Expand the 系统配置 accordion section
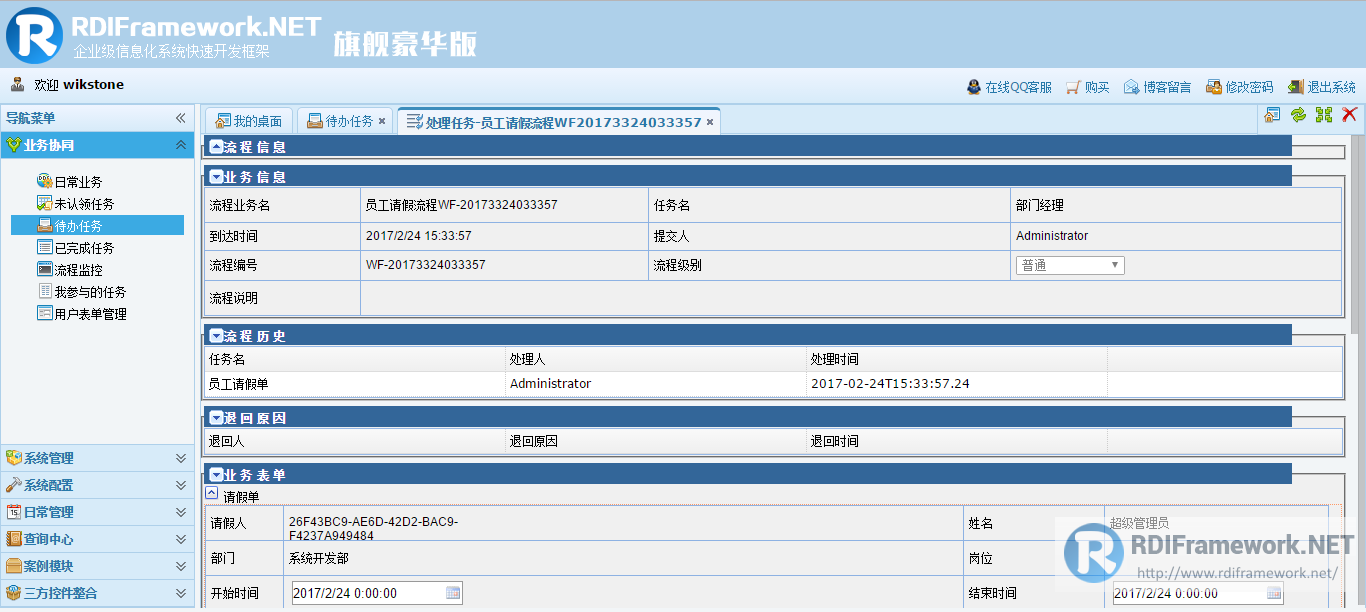Viewport: 1366px width, 612px height. pos(97,485)
